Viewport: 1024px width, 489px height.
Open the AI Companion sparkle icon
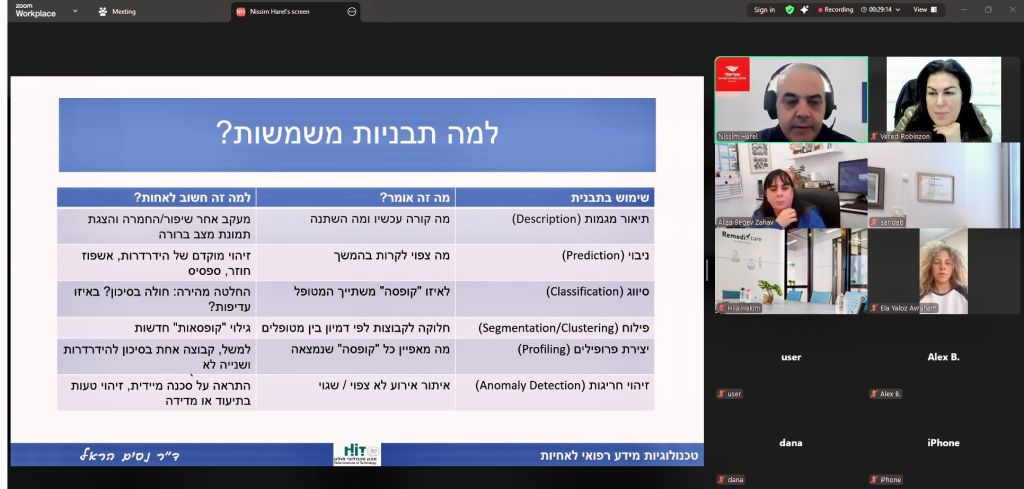pos(804,10)
